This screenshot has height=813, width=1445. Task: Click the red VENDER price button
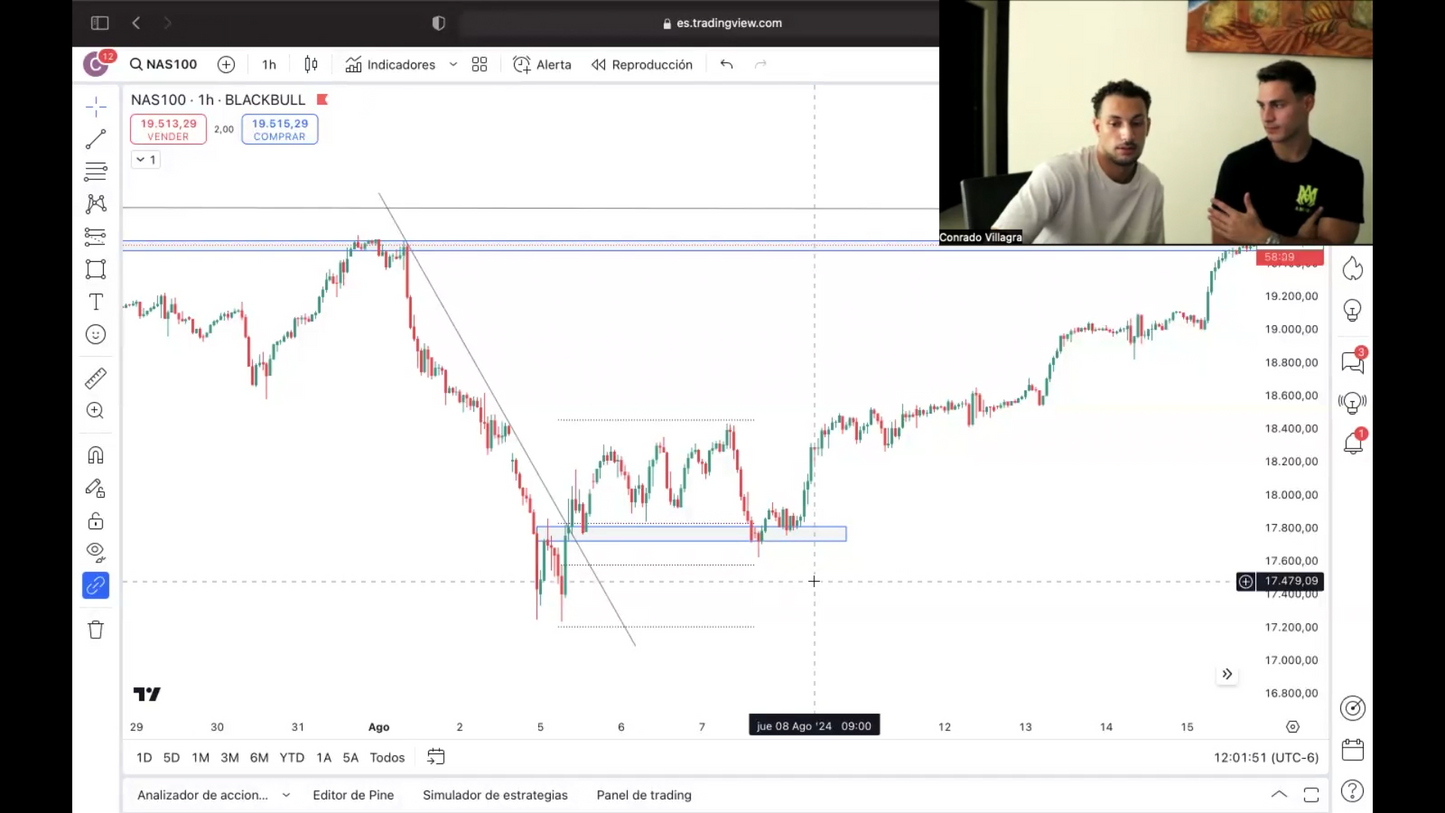coord(168,129)
